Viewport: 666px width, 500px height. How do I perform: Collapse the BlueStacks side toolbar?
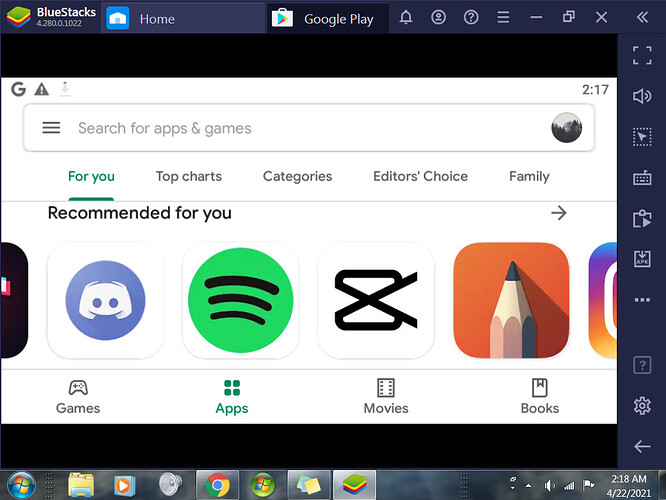pyautogui.click(x=642, y=17)
